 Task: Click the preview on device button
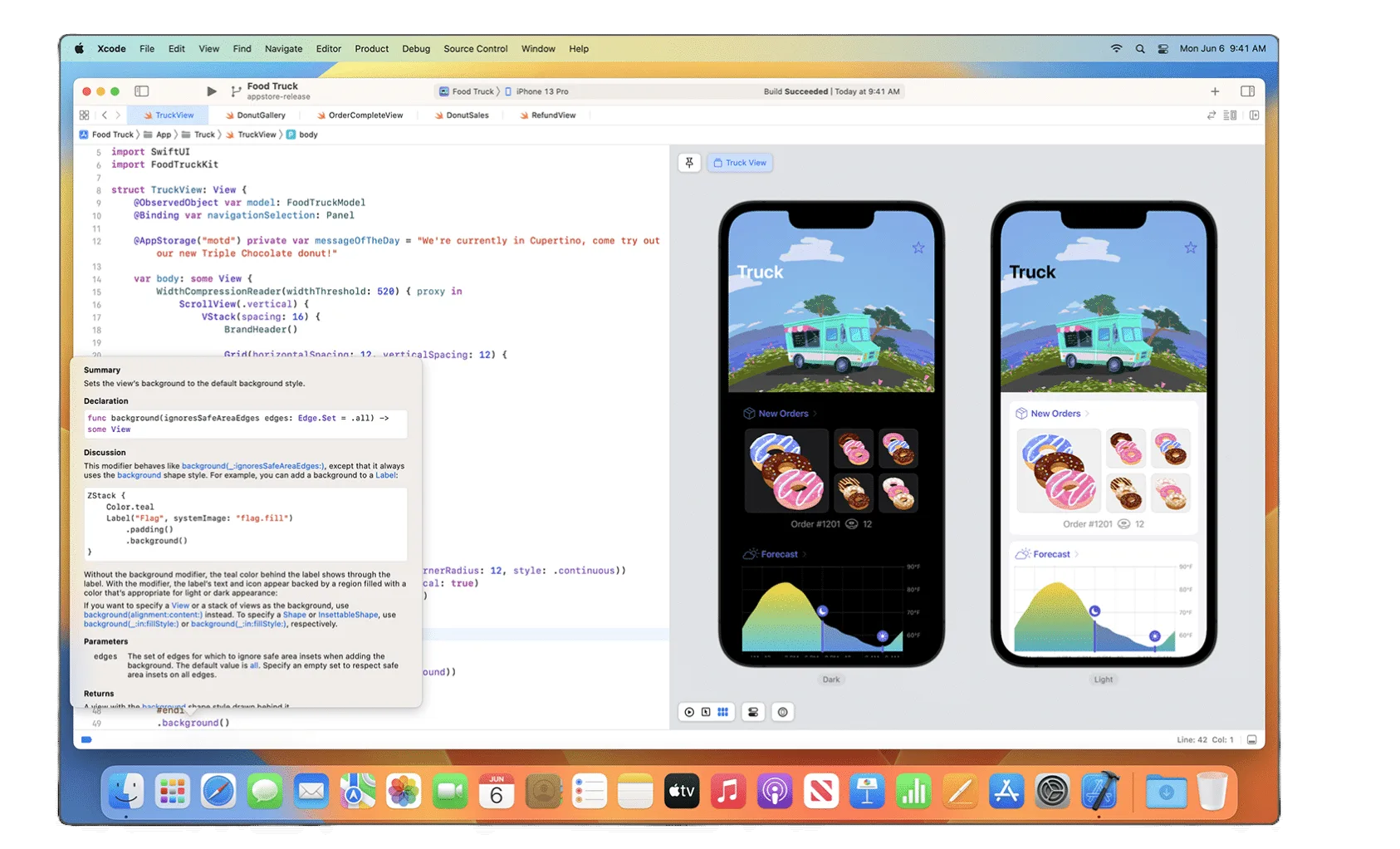pyautogui.click(x=782, y=712)
